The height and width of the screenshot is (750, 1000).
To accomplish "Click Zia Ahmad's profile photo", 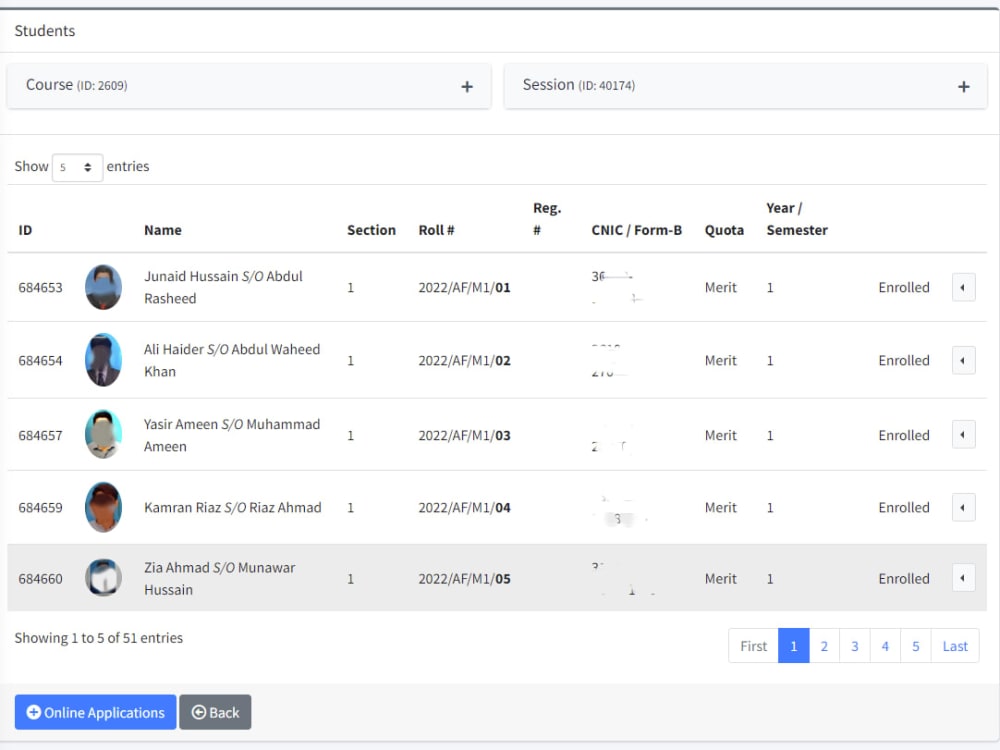I will pyautogui.click(x=103, y=578).
